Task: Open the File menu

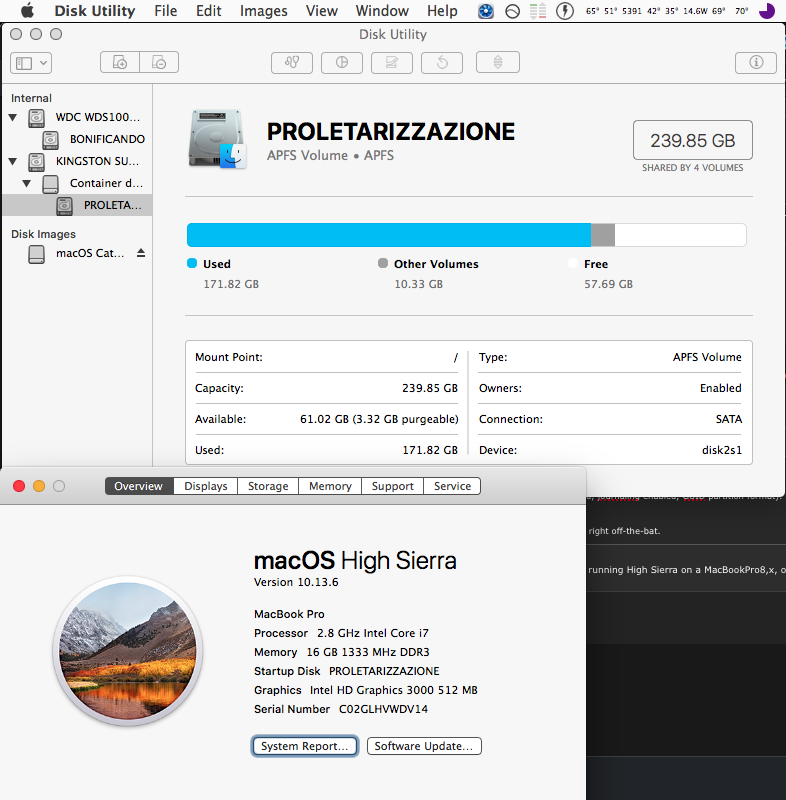Action: (x=166, y=11)
